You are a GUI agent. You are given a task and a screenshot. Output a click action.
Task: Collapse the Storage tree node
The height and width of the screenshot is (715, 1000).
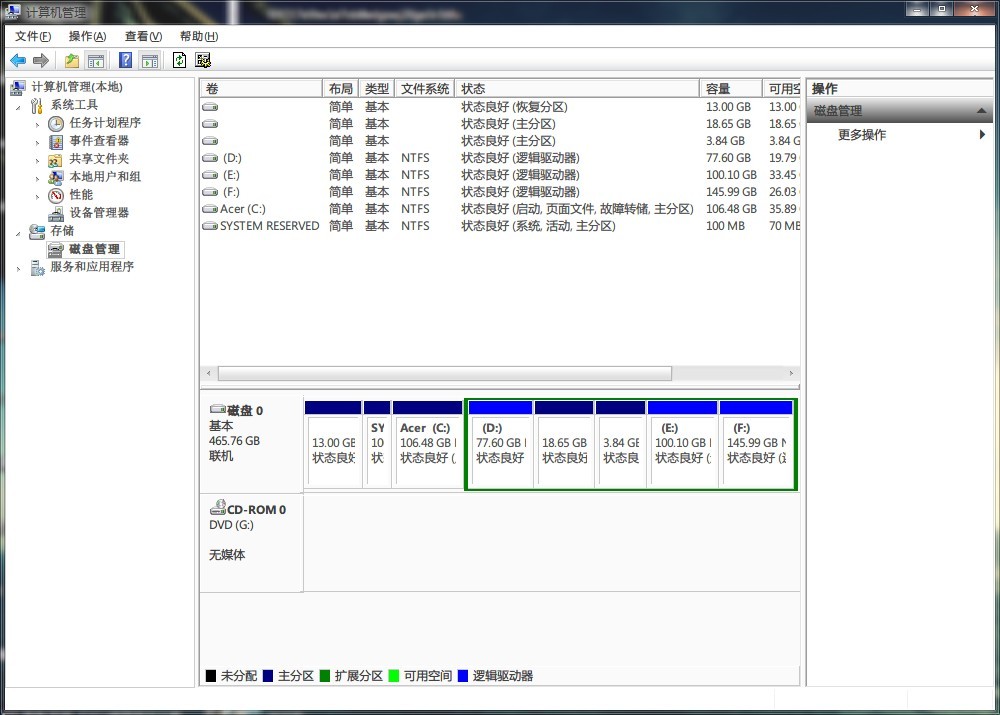pos(18,234)
